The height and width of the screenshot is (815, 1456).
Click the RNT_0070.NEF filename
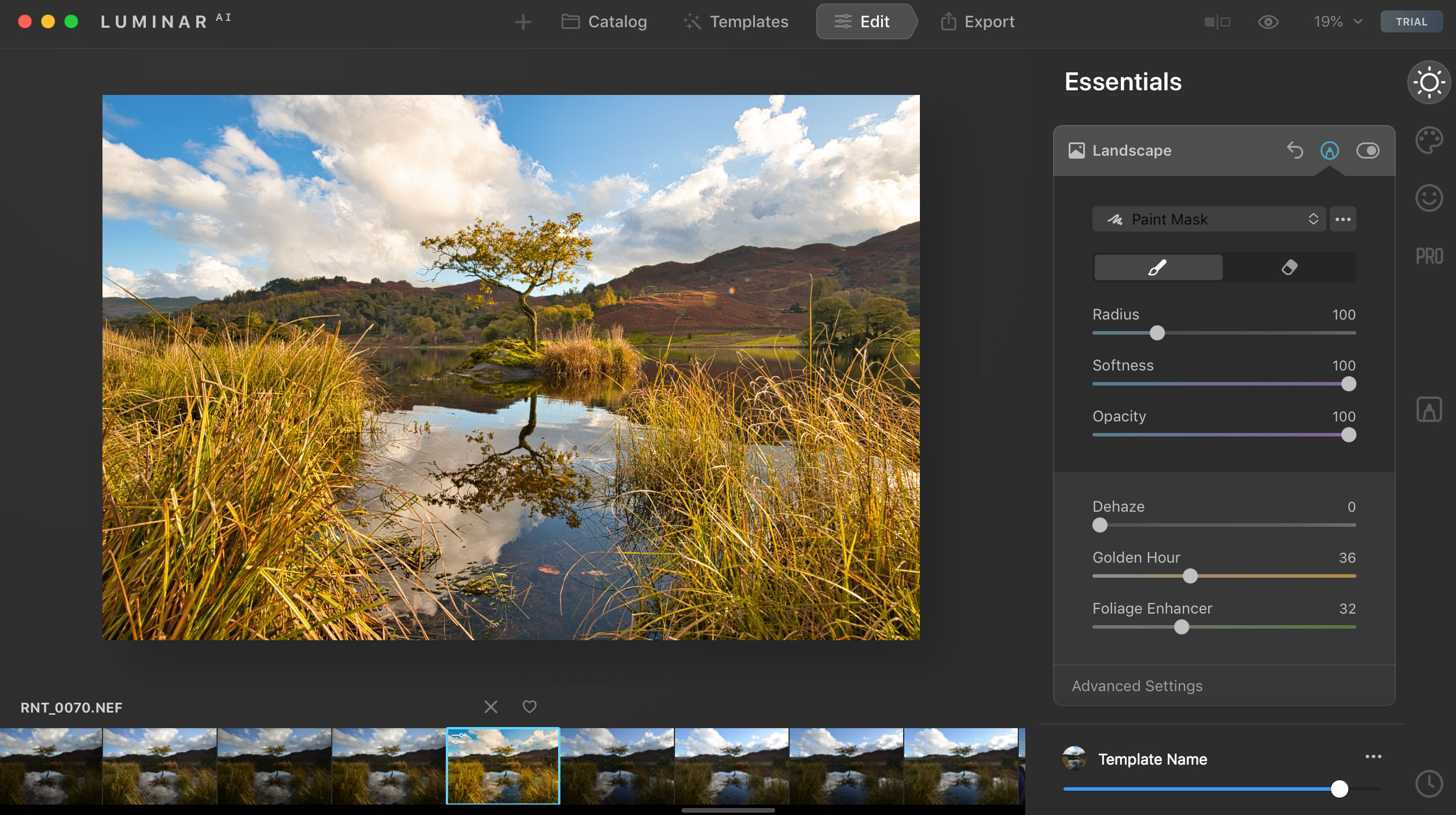[x=71, y=707]
